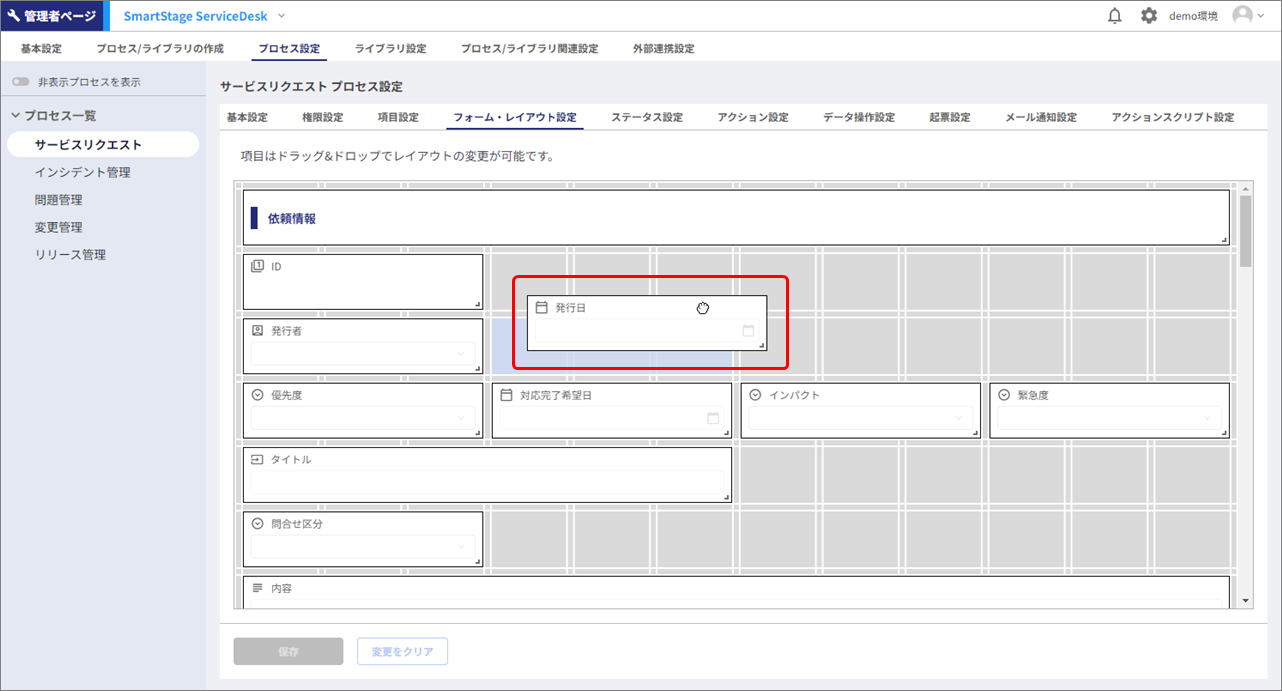Click the 変更をクリア button

402,652
